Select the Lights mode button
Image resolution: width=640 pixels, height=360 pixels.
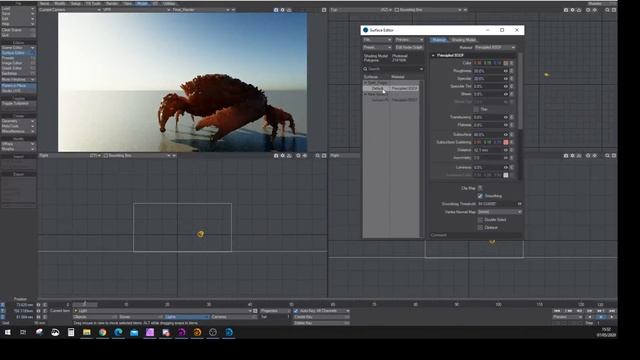click(187, 317)
